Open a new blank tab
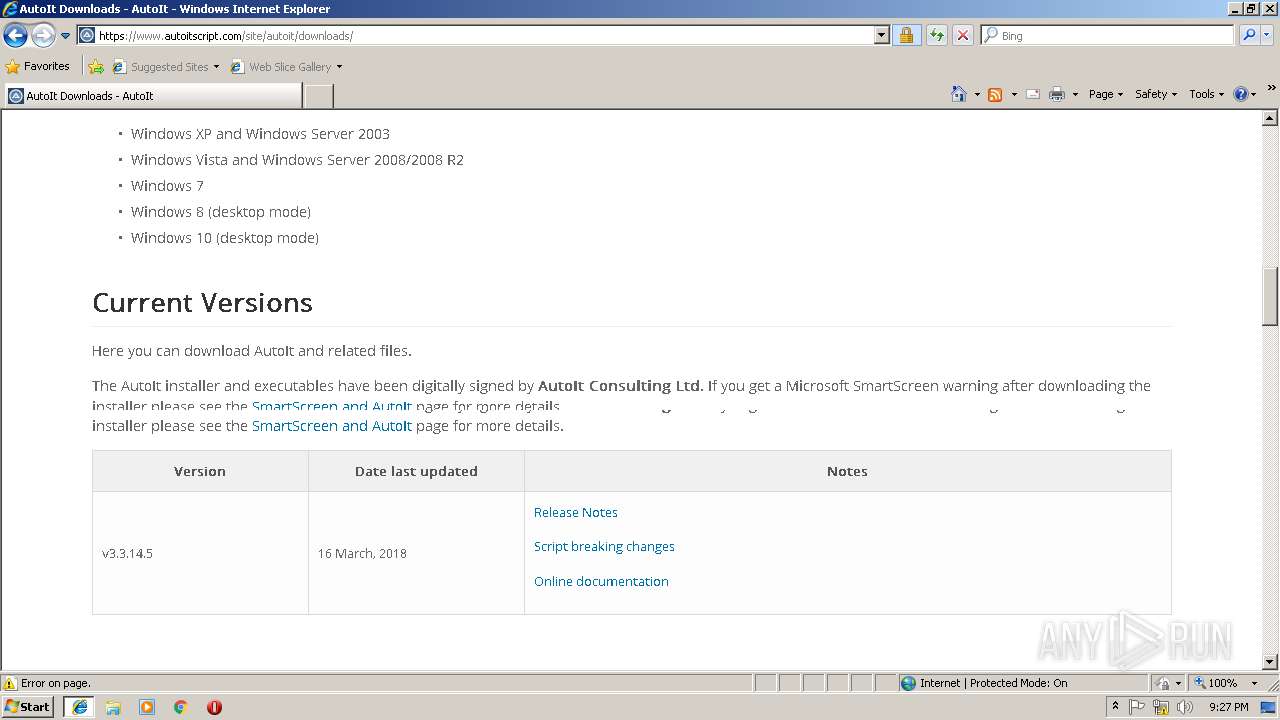The image size is (1280, 720). [x=318, y=96]
